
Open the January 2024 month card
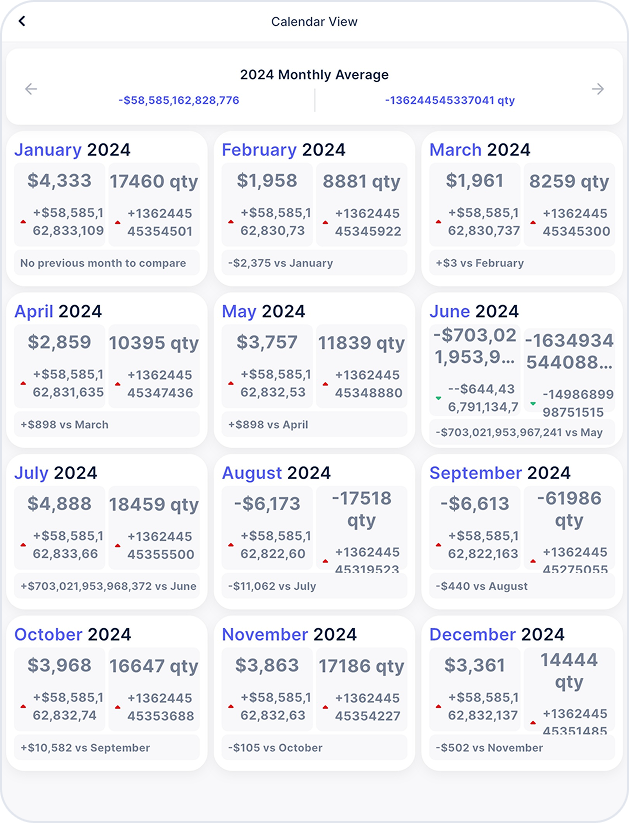107,208
